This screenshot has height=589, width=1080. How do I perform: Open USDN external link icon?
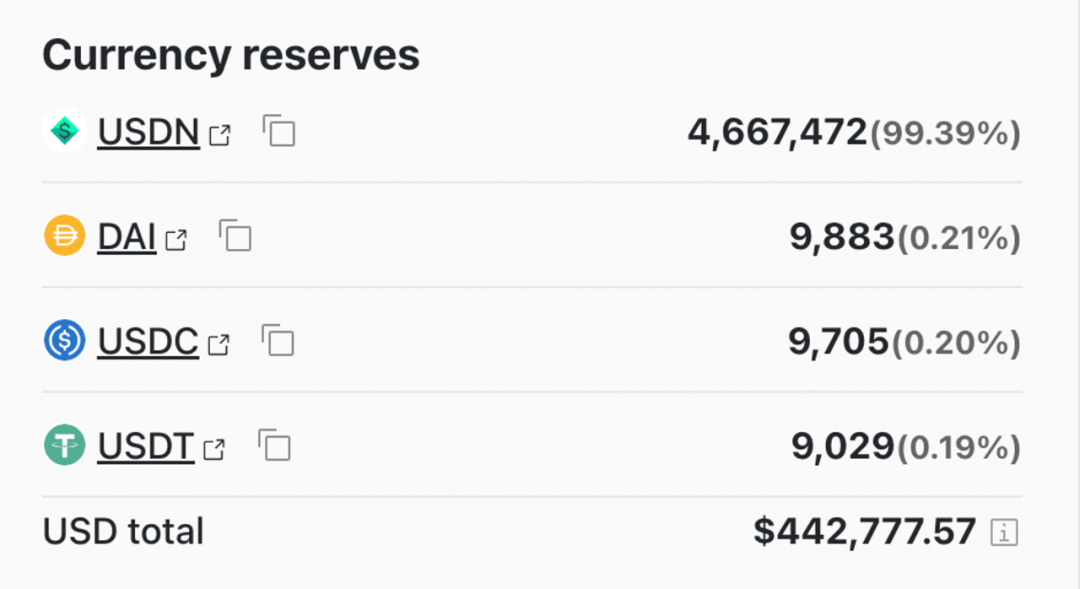(x=220, y=134)
